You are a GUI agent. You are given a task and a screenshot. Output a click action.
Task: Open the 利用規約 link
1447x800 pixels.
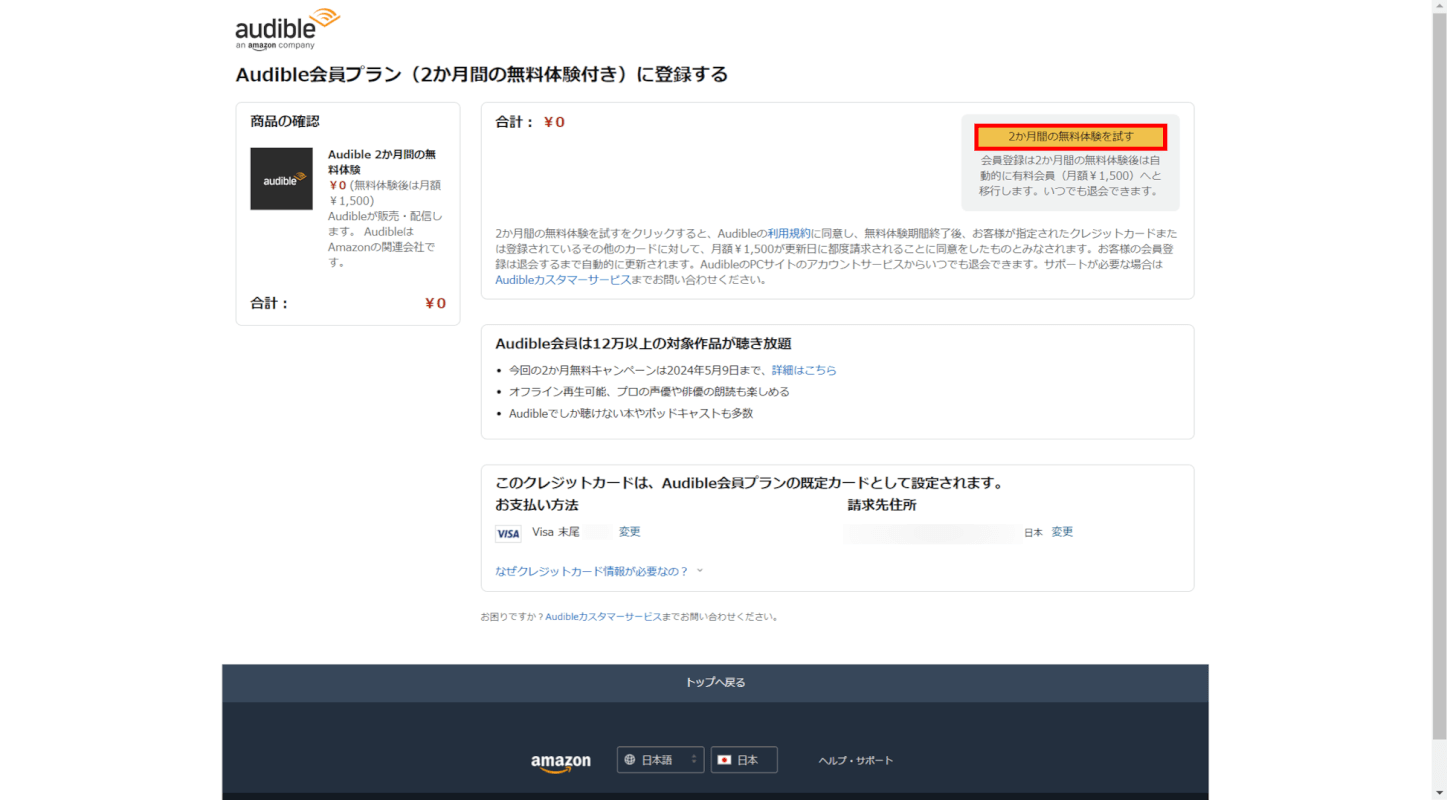pyautogui.click(x=789, y=233)
